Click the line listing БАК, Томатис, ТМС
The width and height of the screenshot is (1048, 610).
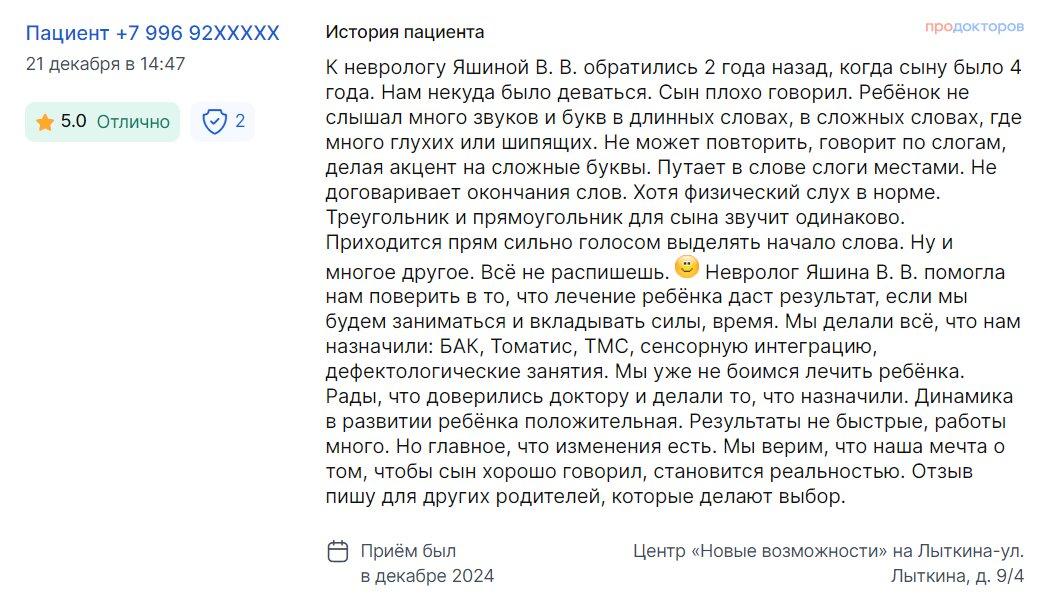tap(602, 347)
